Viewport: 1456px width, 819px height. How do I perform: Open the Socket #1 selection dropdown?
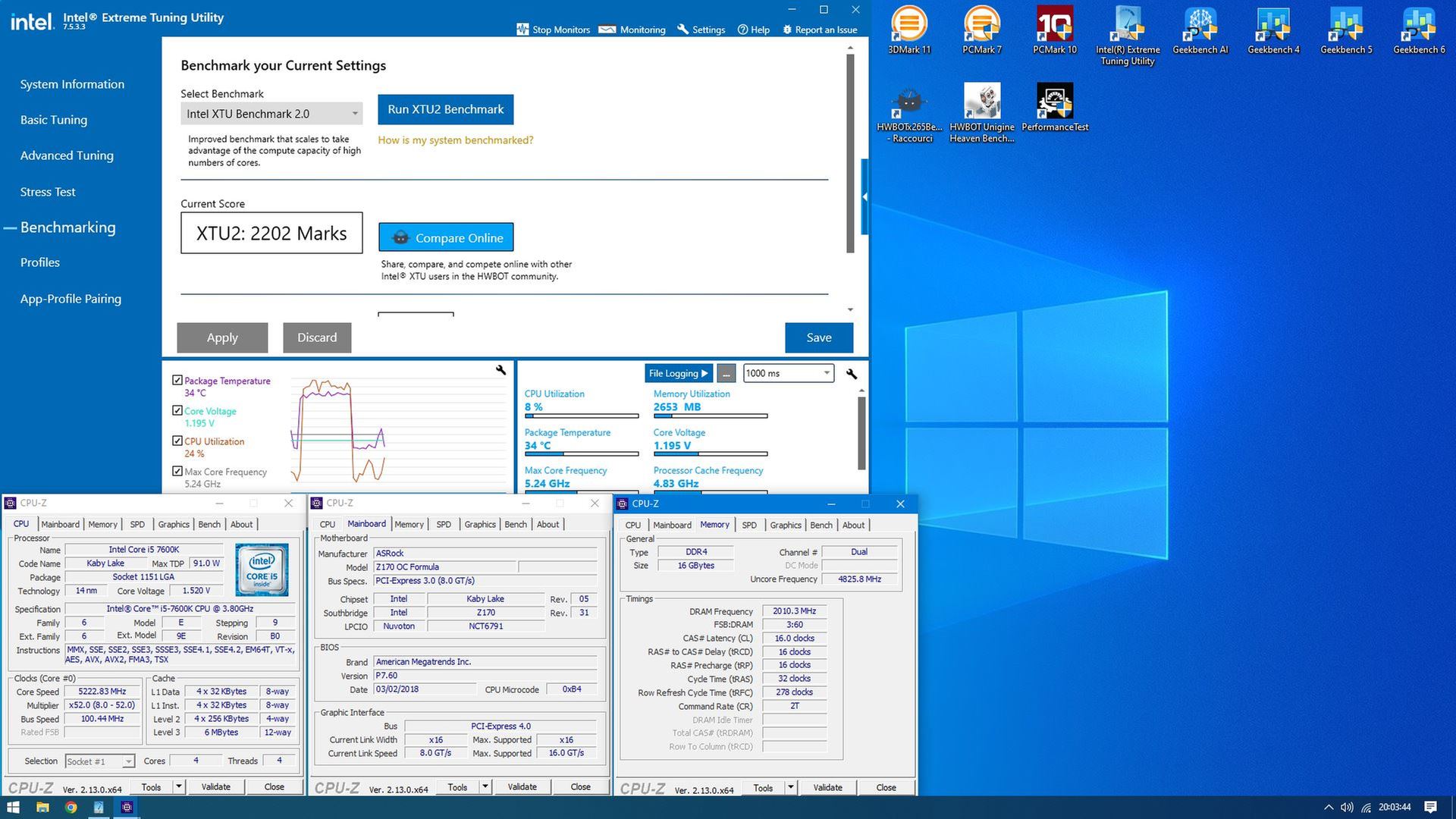(99, 761)
